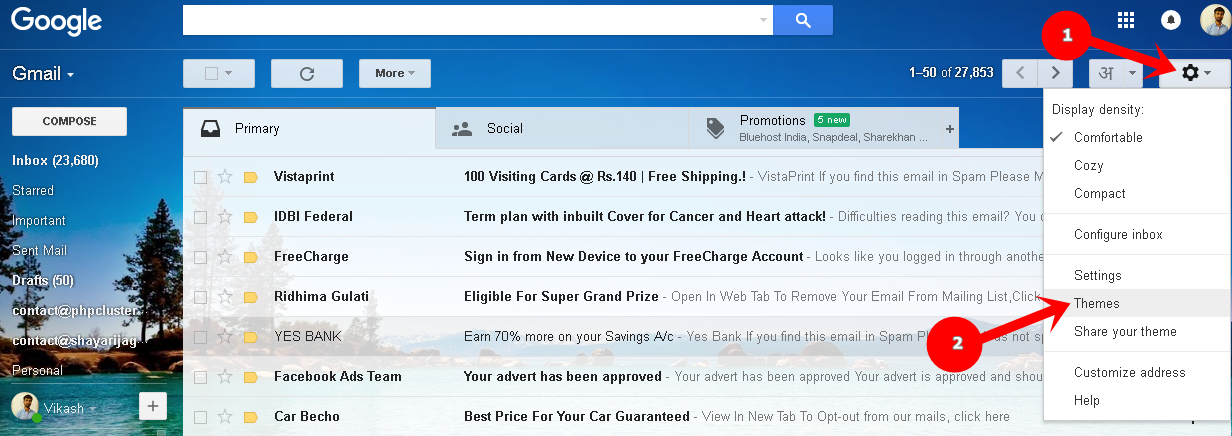The width and height of the screenshot is (1232, 436).
Task: Open Help from the gear menu
Action: tap(1086, 400)
